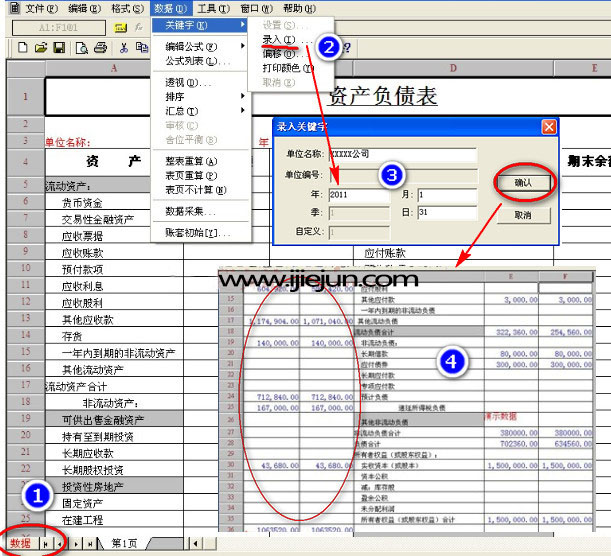
Task: Click the New file toolbar icon
Action: 23,47
